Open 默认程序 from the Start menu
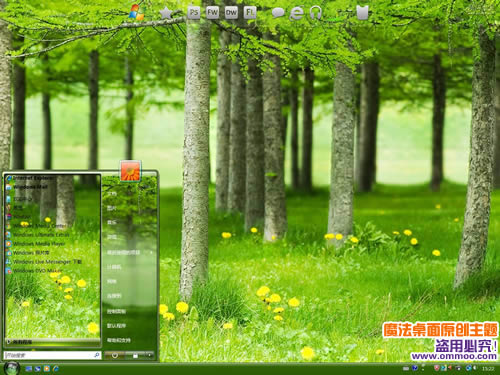500x375 pixels. (x=116, y=326)
